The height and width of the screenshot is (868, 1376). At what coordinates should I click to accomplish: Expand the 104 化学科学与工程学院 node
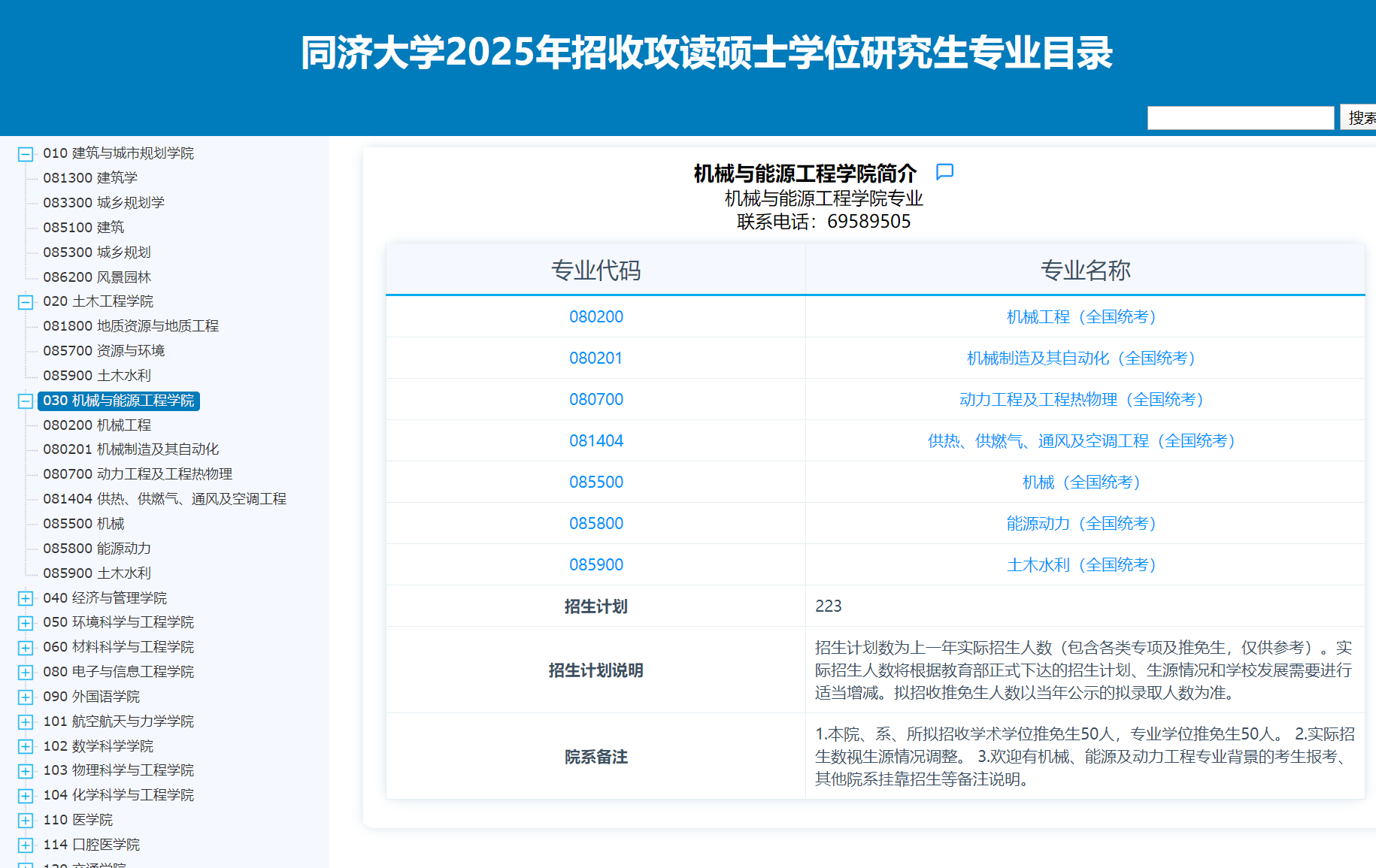point(26,796)
